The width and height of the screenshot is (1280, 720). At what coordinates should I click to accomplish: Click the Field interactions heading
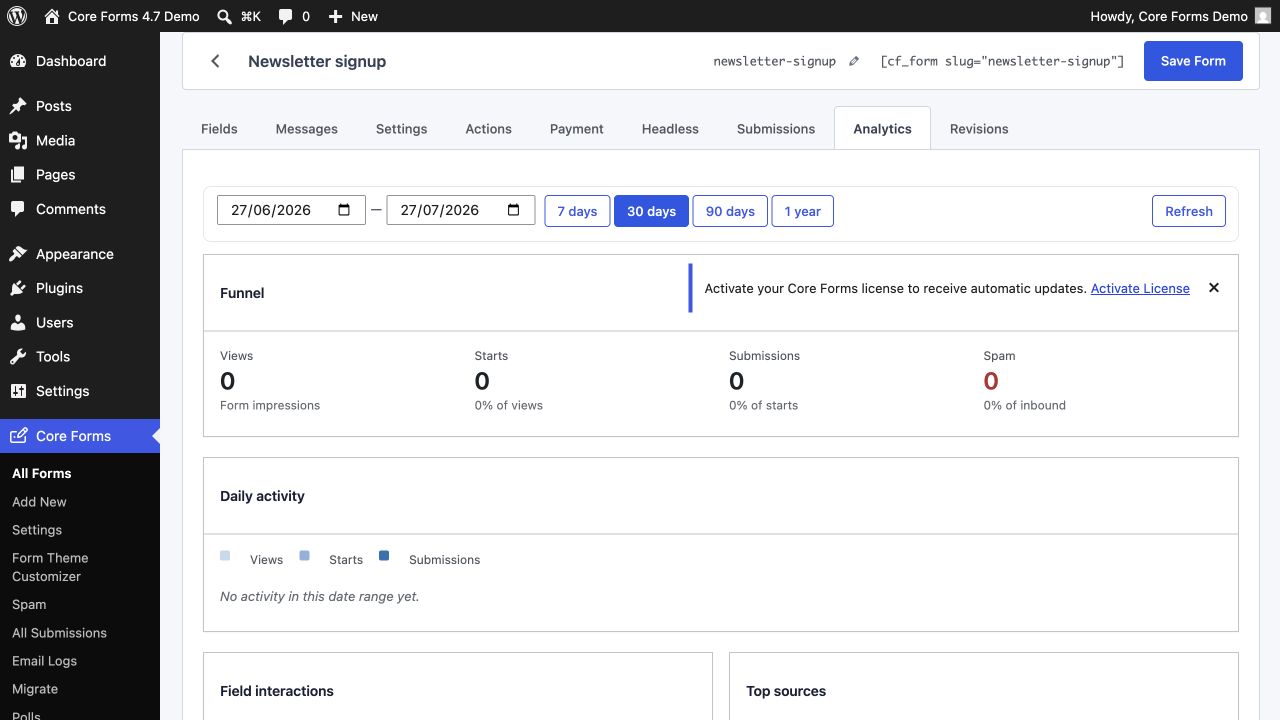click(277, 691)
